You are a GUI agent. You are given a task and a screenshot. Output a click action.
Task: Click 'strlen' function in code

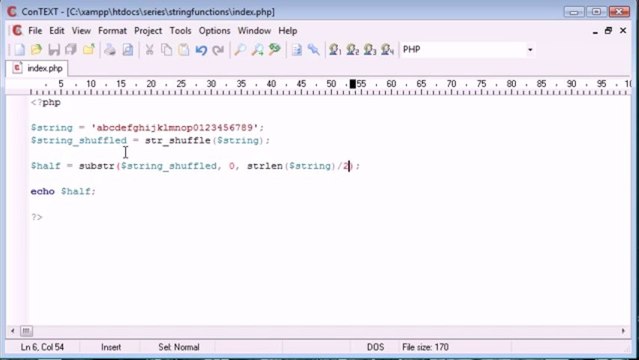tap(265, 166)
